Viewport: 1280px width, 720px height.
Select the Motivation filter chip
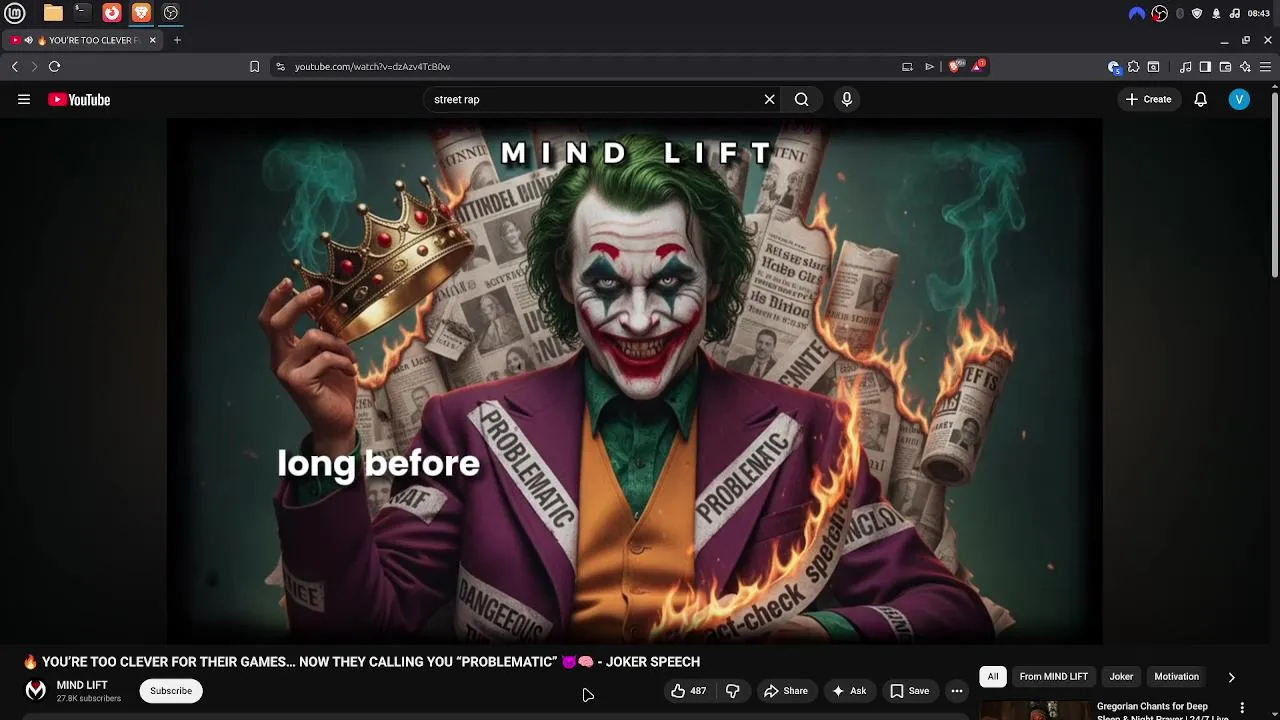point(1176,677)
